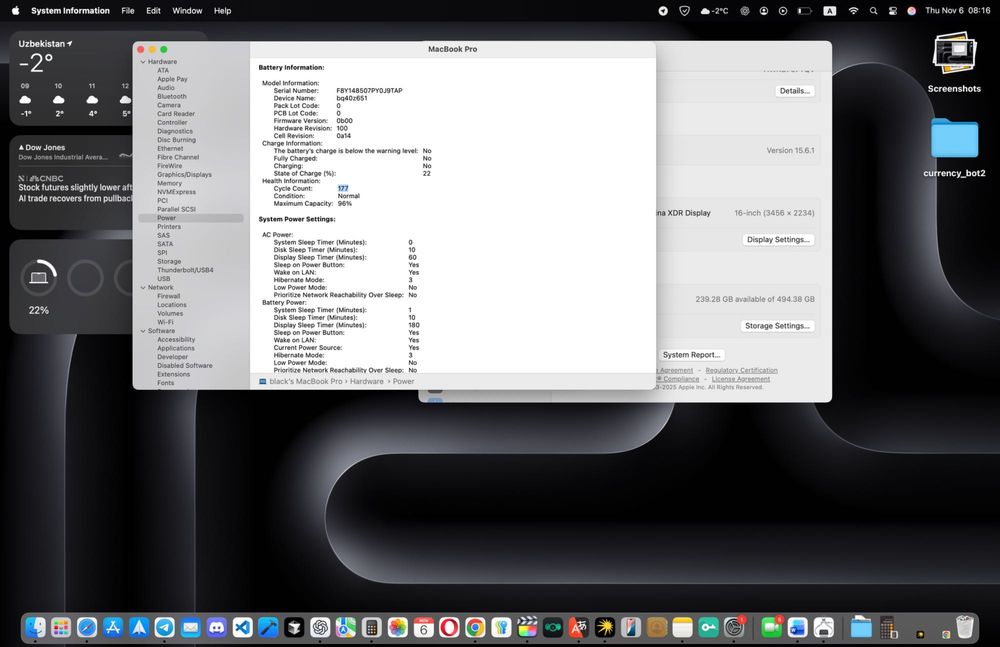Open the Help menu
Image resolution: width=1000 pixels, height=647 pixels.
tap(222, 11)
